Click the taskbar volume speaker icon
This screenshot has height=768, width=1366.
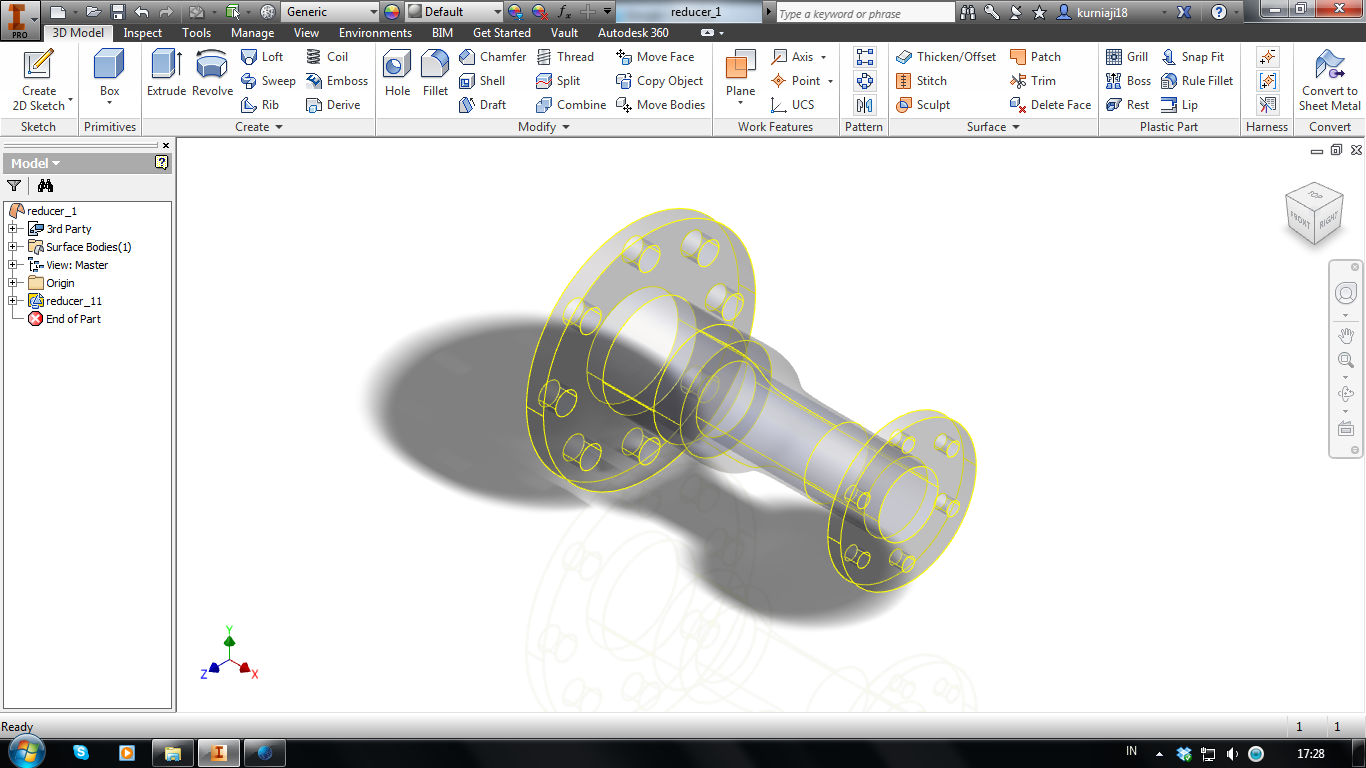tap(1232, 753)
